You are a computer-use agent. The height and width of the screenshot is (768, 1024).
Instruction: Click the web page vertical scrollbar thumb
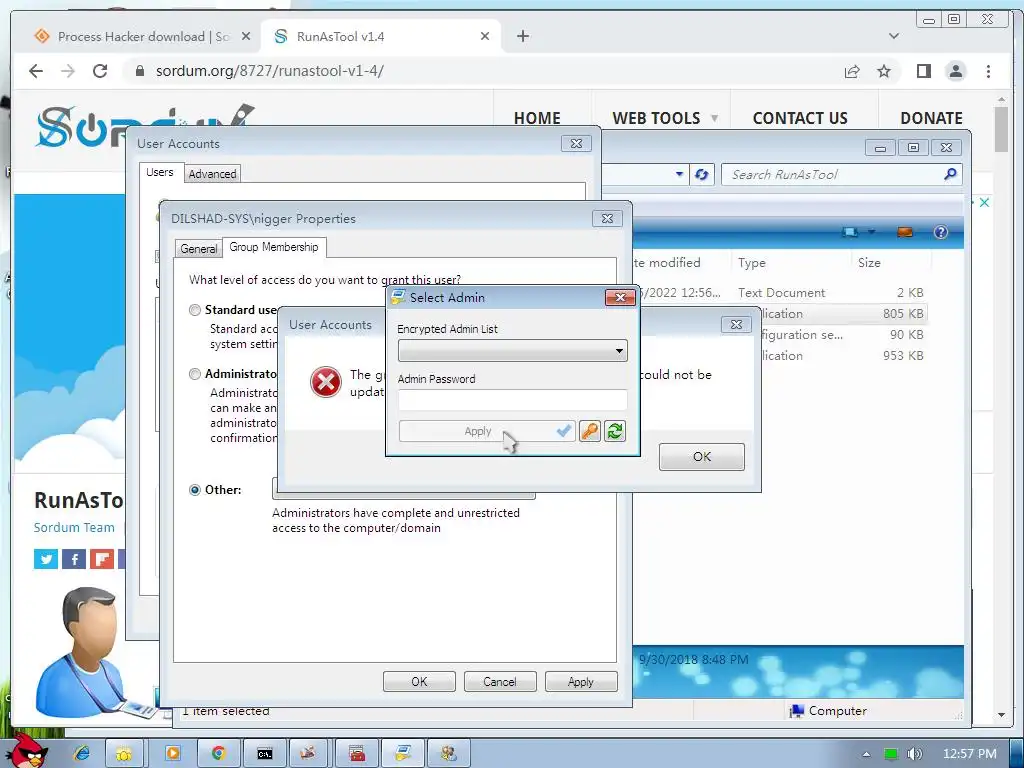[1001, 128]
